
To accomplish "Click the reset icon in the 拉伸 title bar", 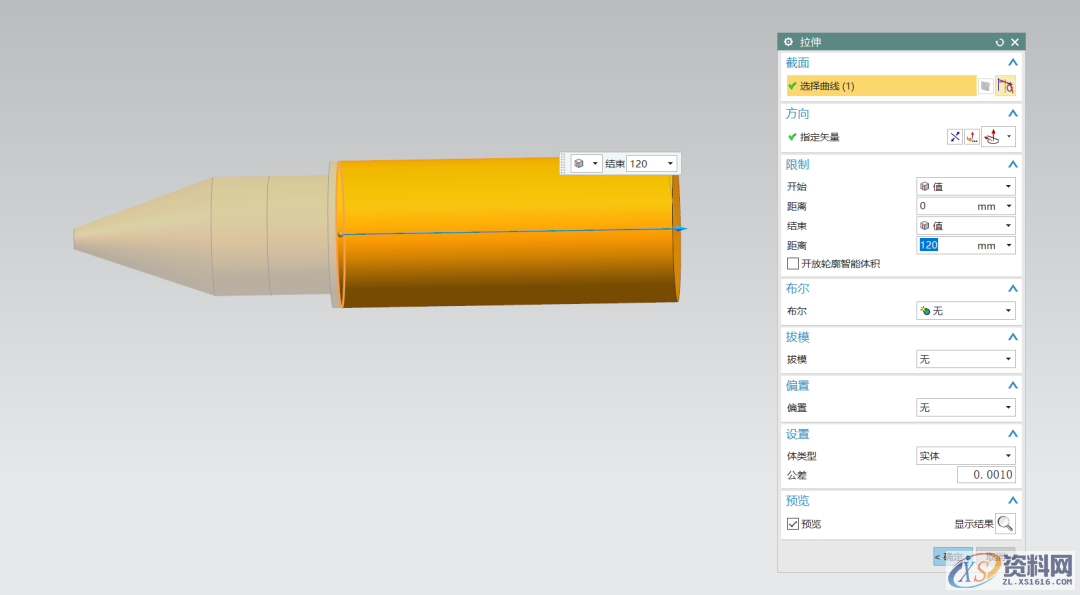I will tap(999, 42).
